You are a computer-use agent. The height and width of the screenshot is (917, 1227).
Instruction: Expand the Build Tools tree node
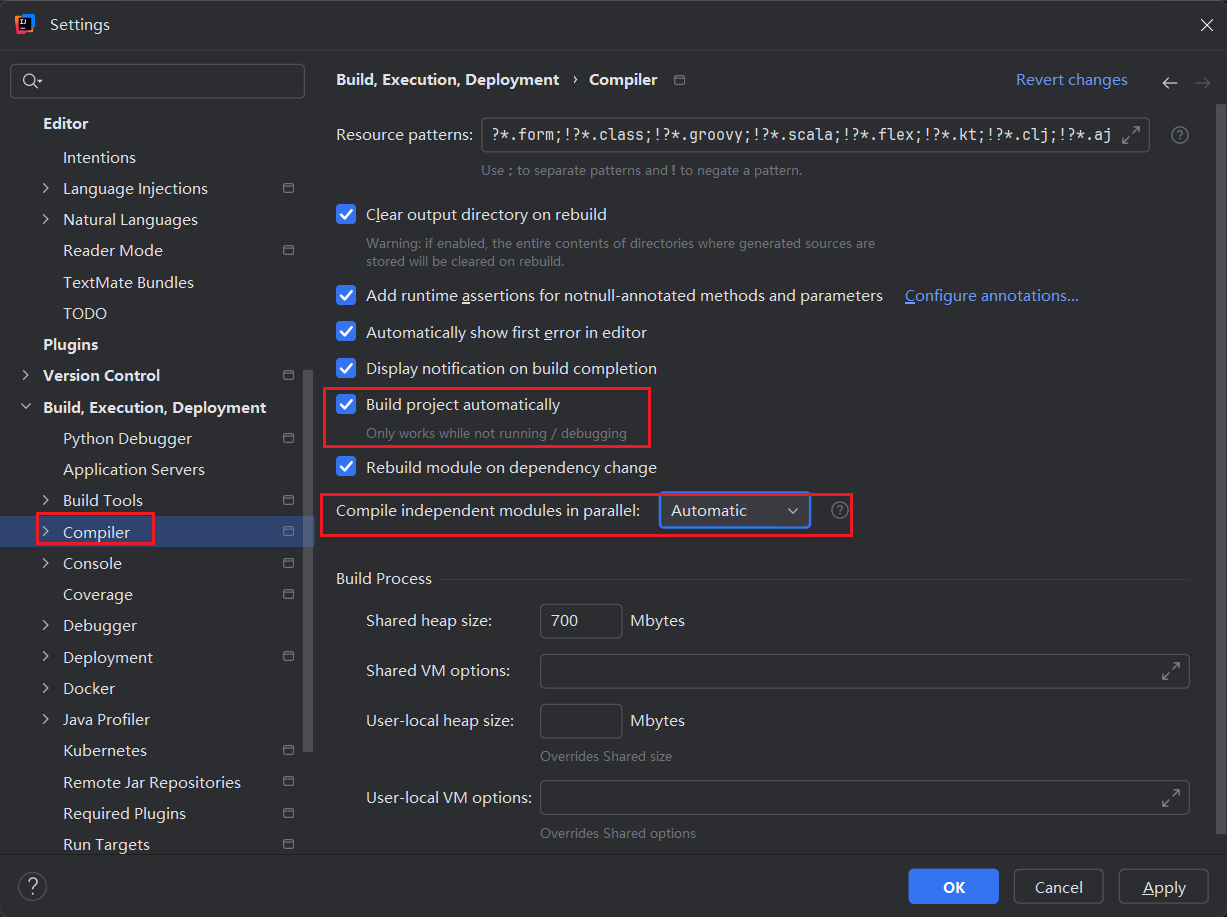click(x=46, y=500)
